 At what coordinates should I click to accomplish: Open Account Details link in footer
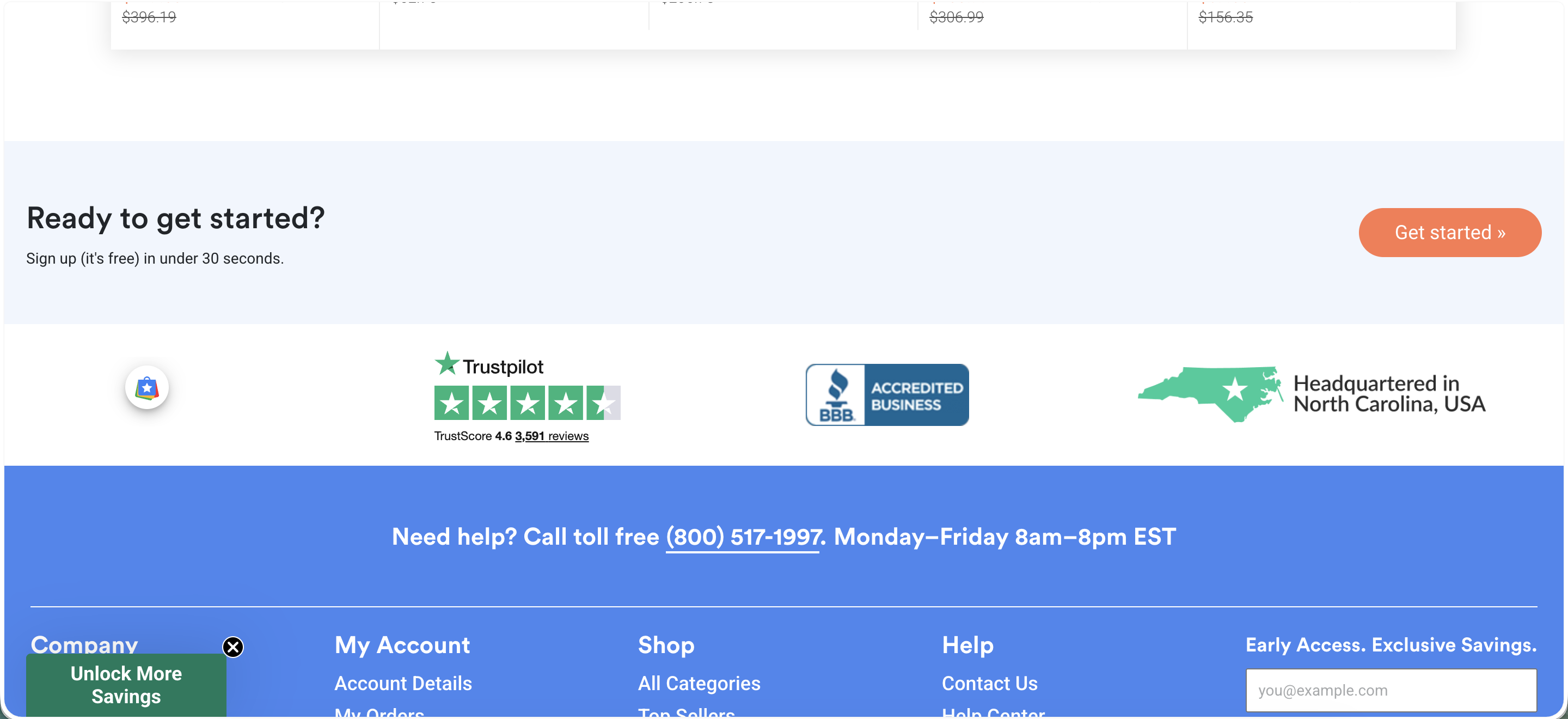[403, 683]
